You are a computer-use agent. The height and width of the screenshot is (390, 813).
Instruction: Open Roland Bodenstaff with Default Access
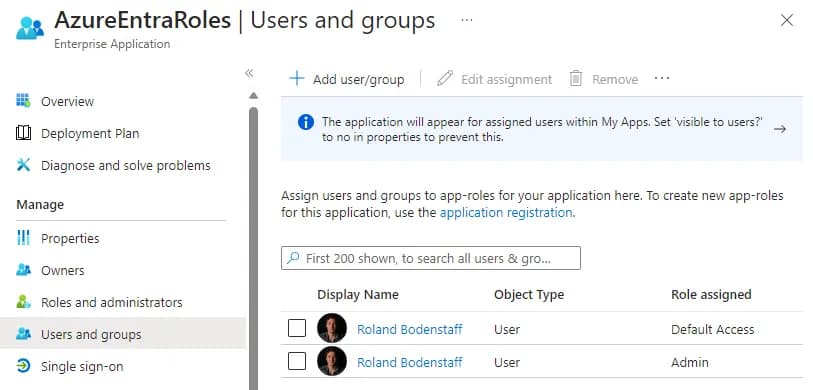410,329
